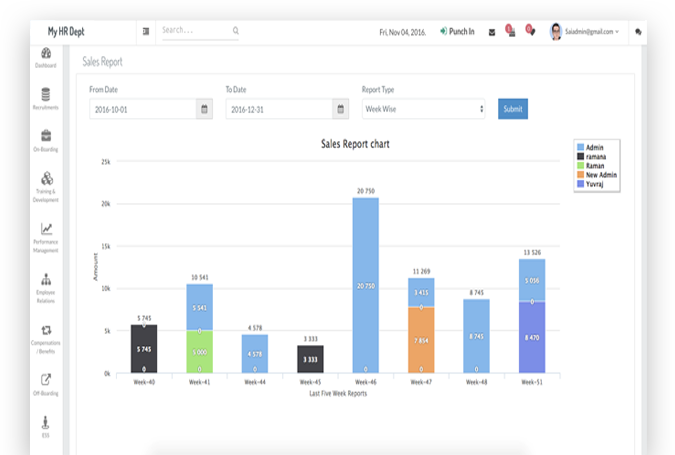Open the mail envelope icon
Viewport: 675px width, 455px height.
point(492,32)
